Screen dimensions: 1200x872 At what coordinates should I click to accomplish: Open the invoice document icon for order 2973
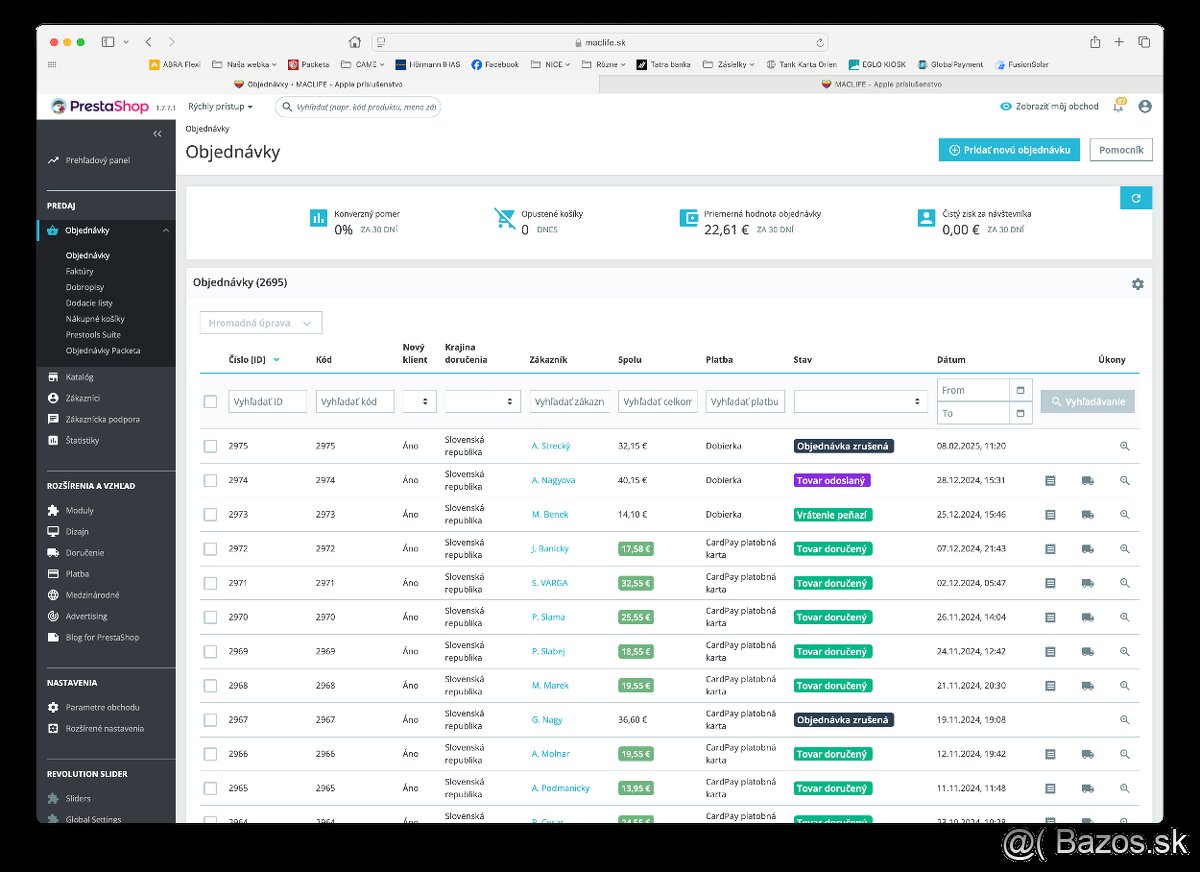(1050, 514)
